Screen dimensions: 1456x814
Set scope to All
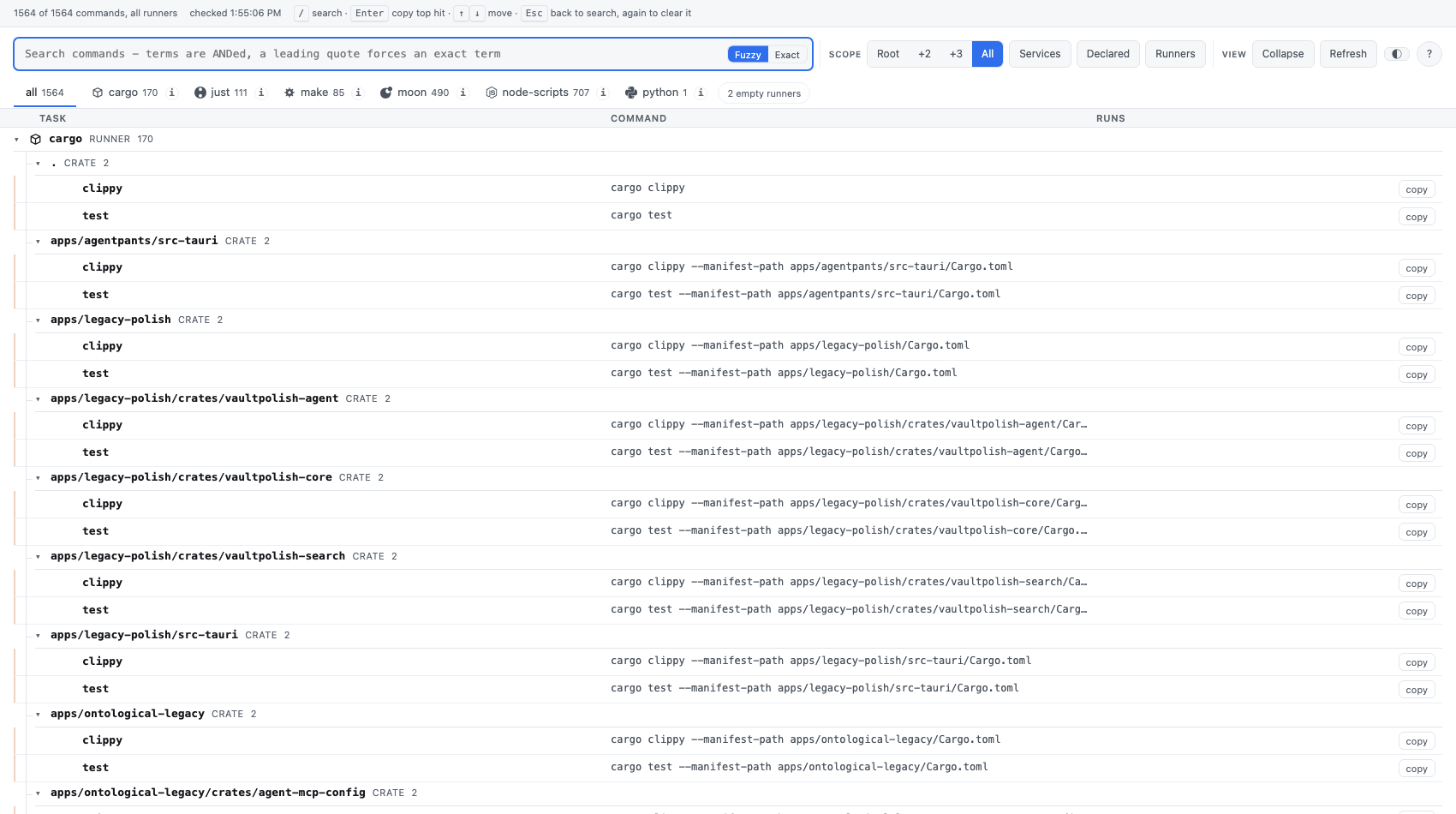tap(988, 54)
